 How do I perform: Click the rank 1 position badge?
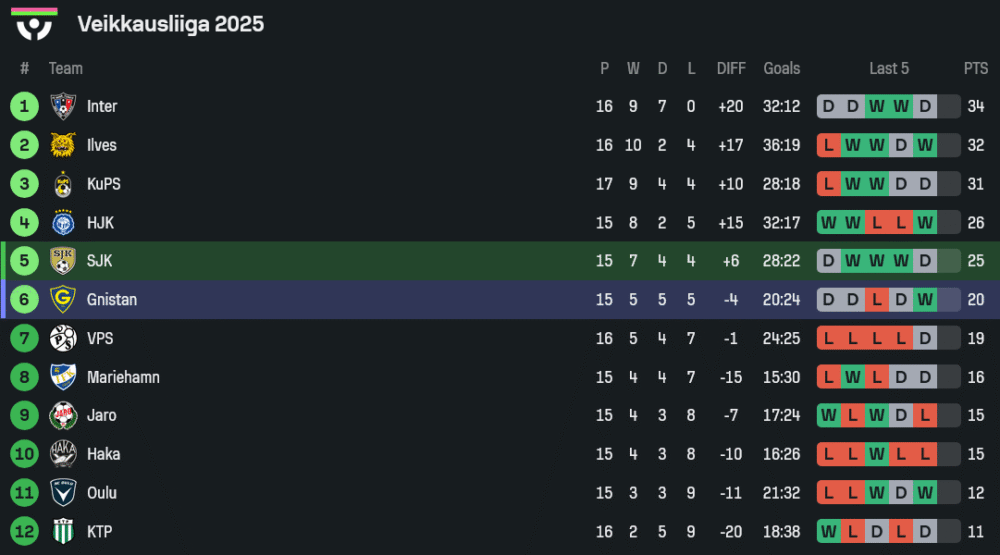pos(24,106)
